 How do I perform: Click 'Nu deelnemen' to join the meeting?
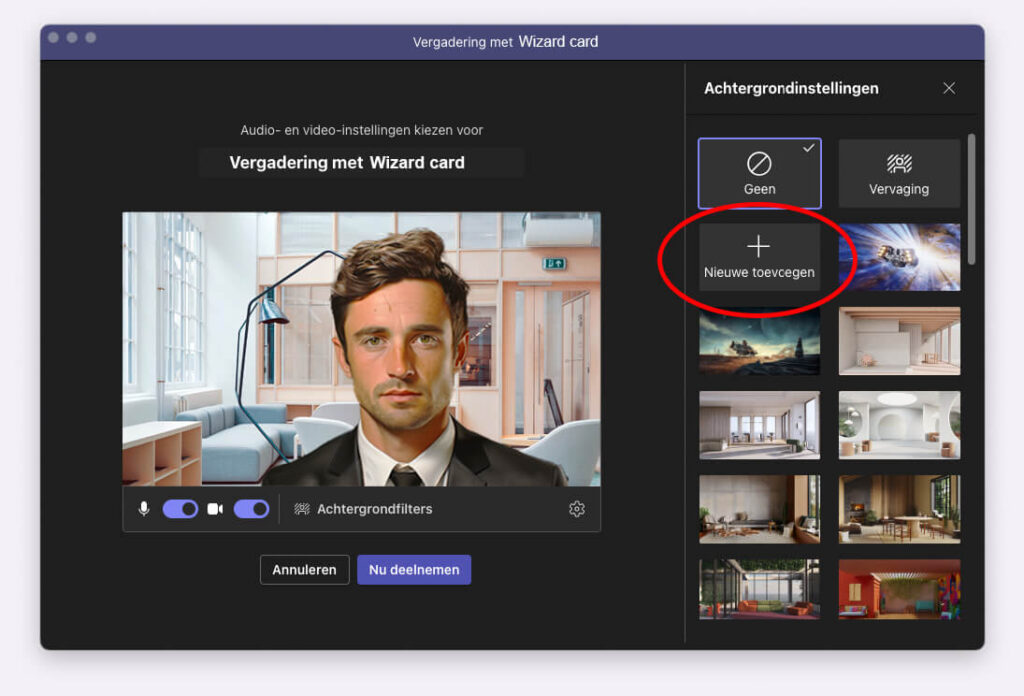pos(414,569)
